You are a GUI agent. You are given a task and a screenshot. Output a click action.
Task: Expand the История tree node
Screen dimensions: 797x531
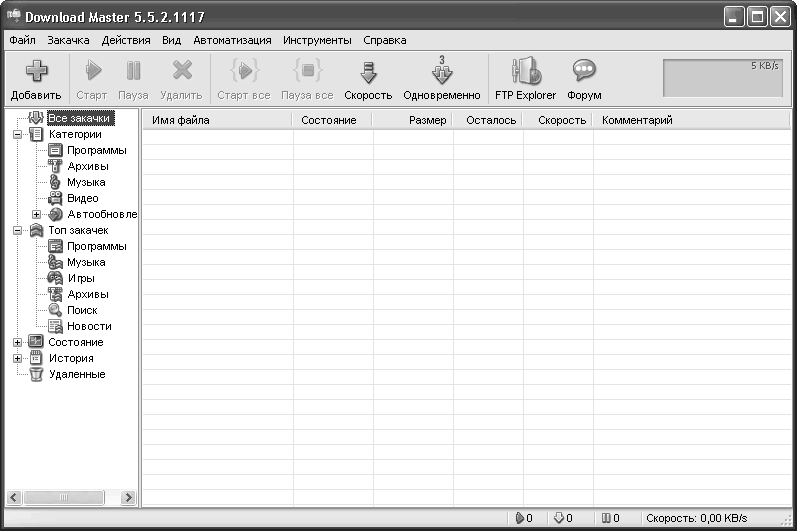18,358
